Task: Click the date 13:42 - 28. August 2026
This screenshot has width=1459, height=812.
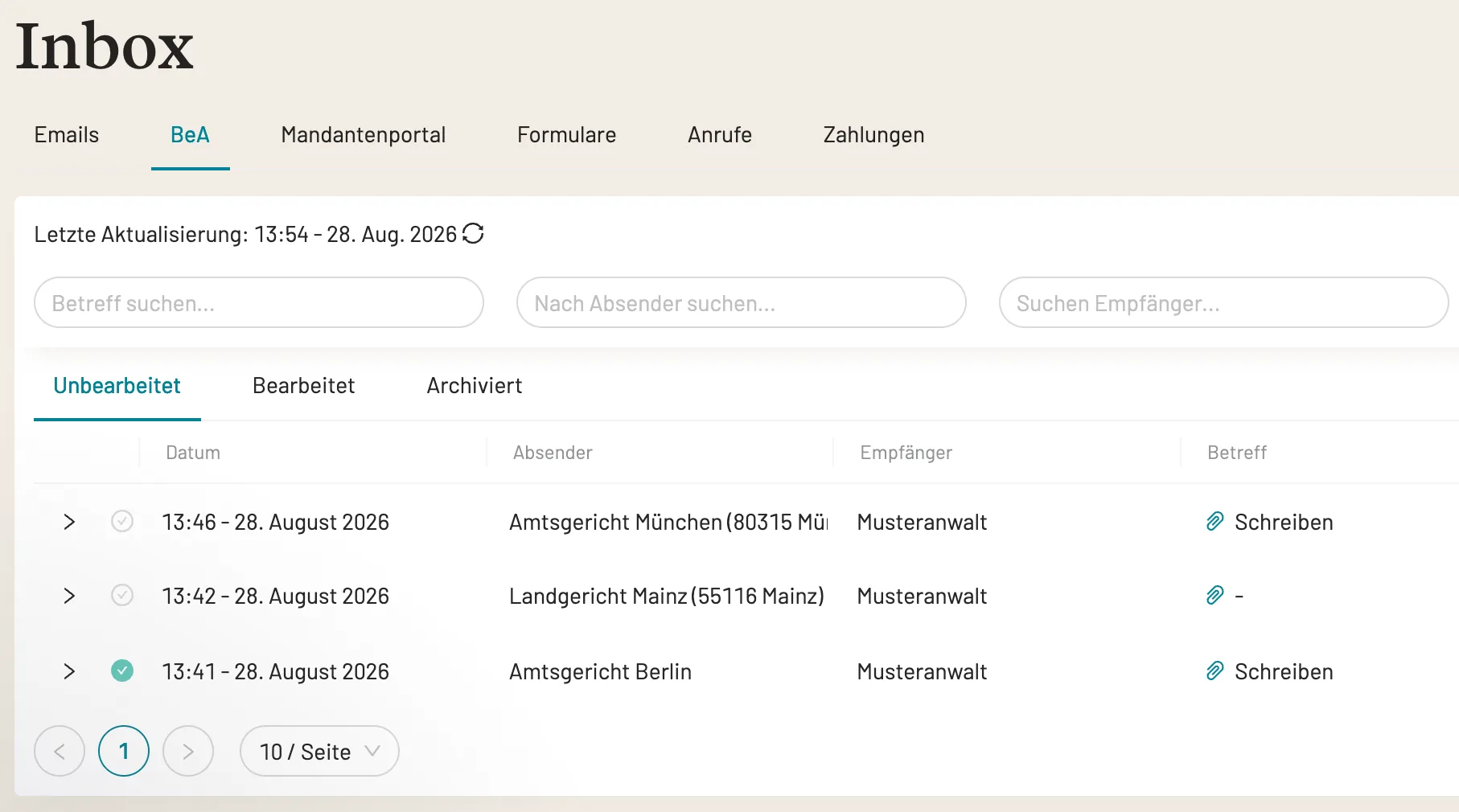Action: pyautogui.click(x=276, y=597)
